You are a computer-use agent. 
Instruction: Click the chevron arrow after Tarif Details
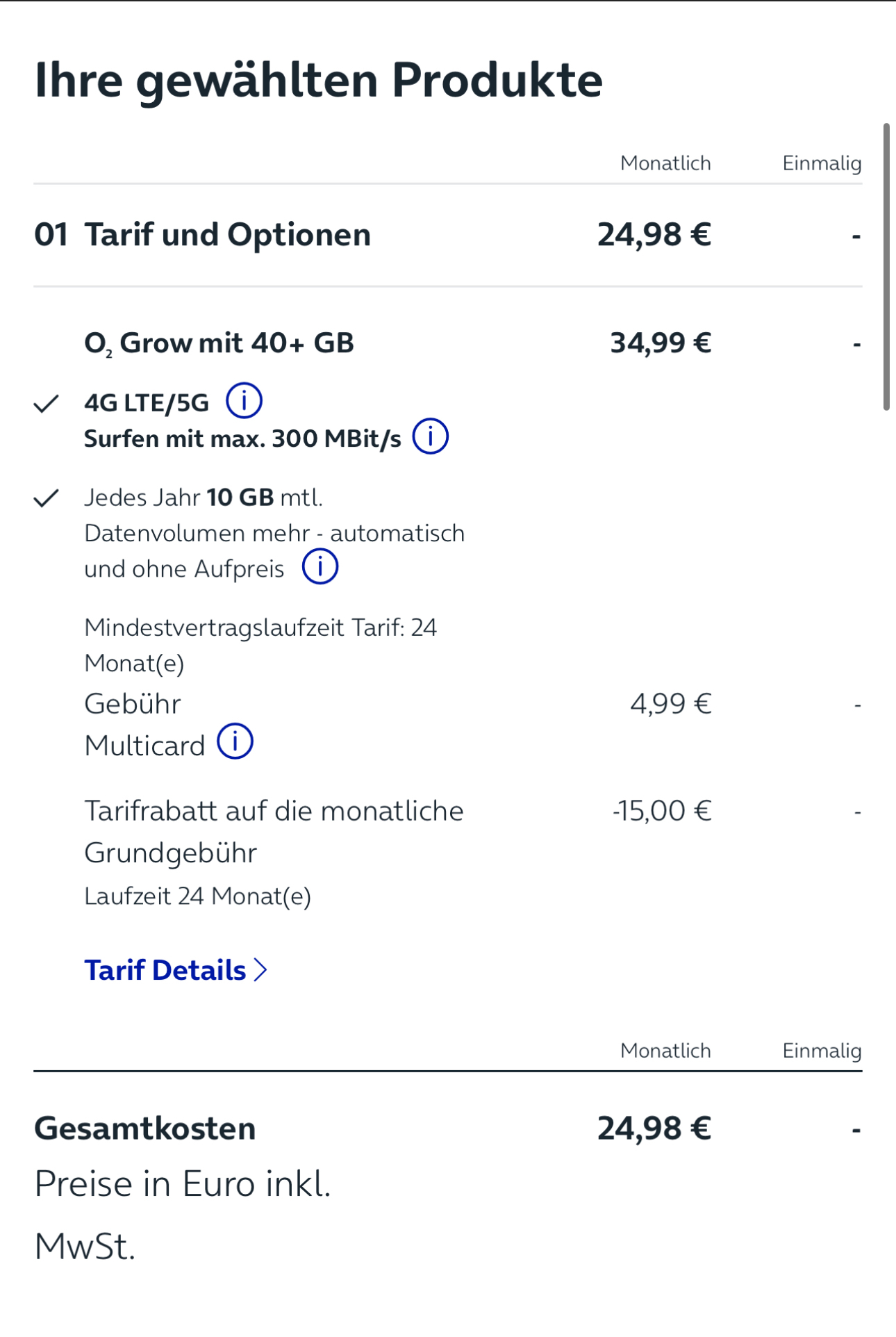[x=260, y=970]
